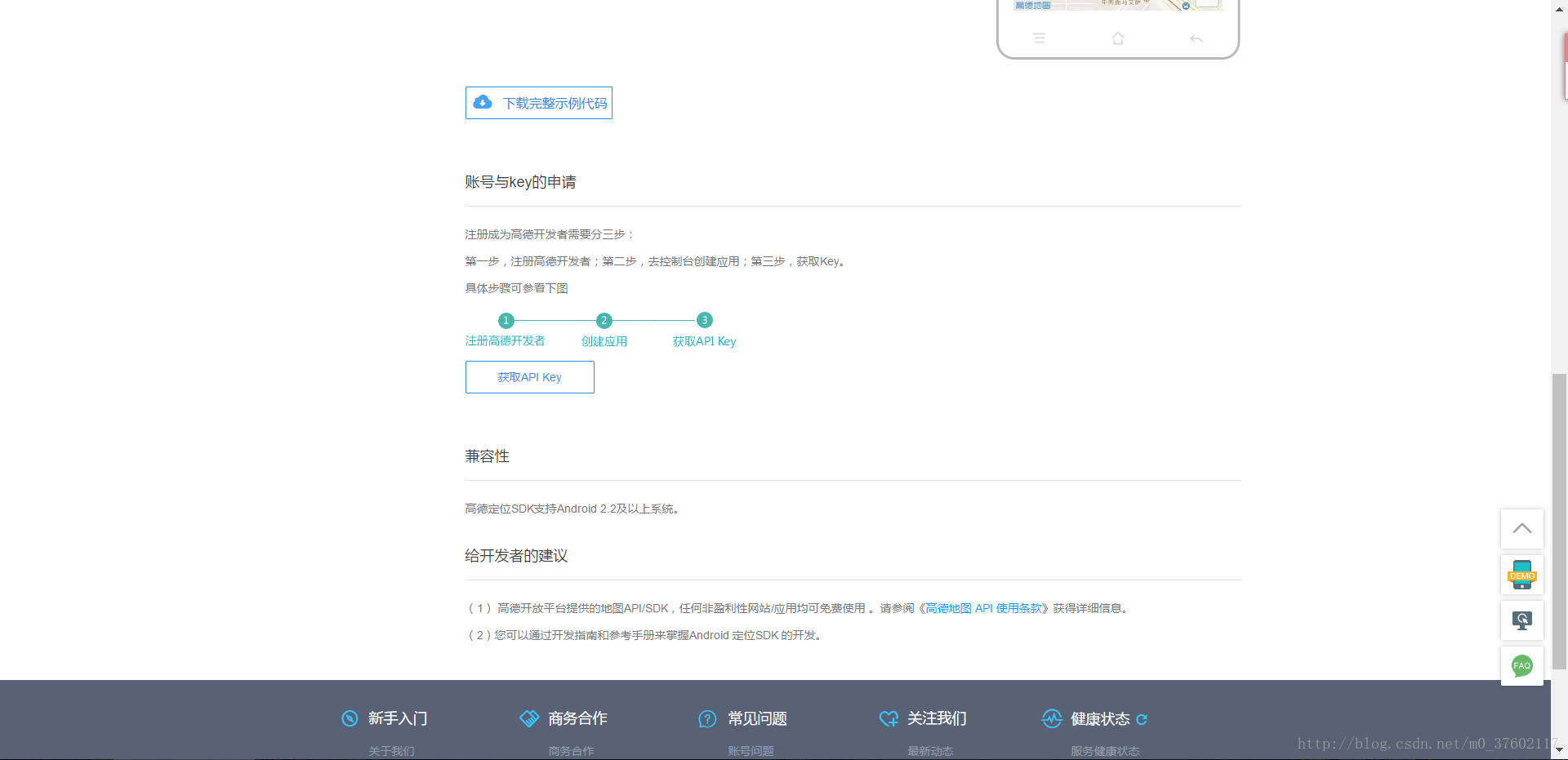The image size is (1568, 760).
Task: Open the 创建应用 step link
Action: (x=604, y=341)
